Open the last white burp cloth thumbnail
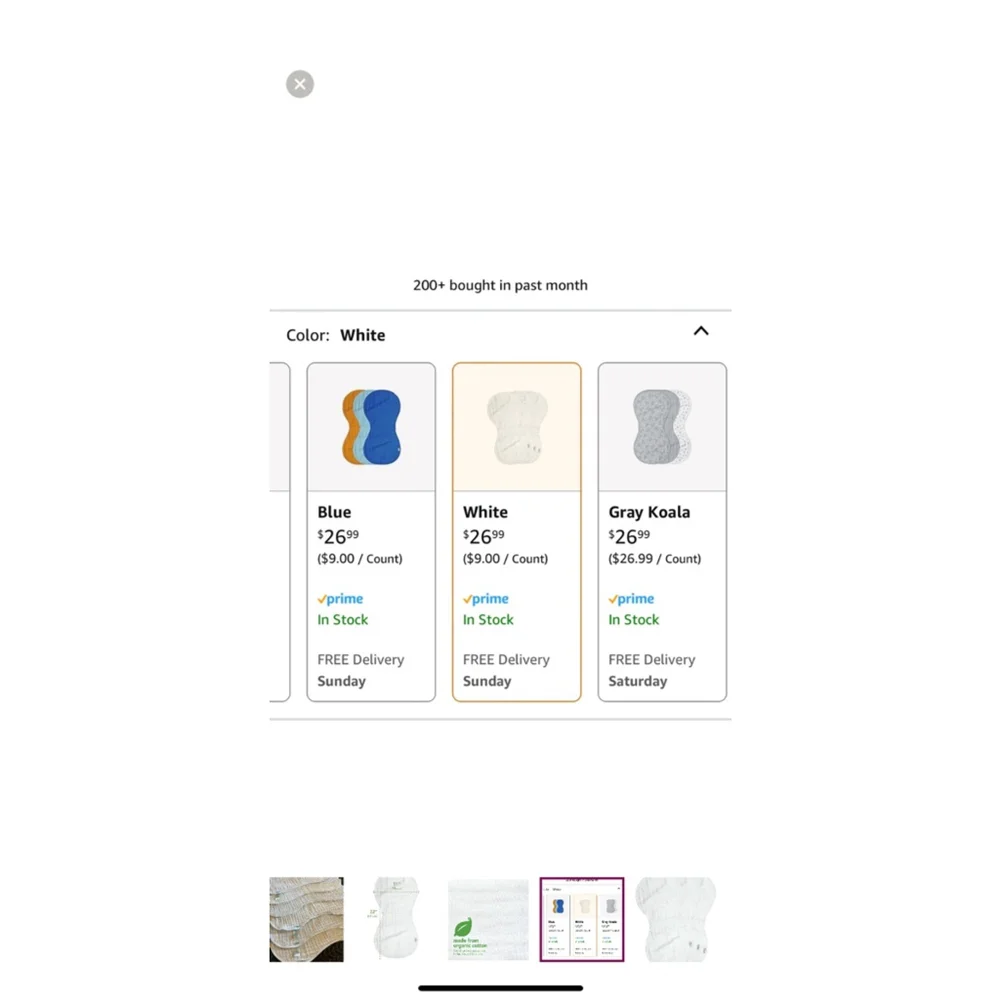 (676, 919)
